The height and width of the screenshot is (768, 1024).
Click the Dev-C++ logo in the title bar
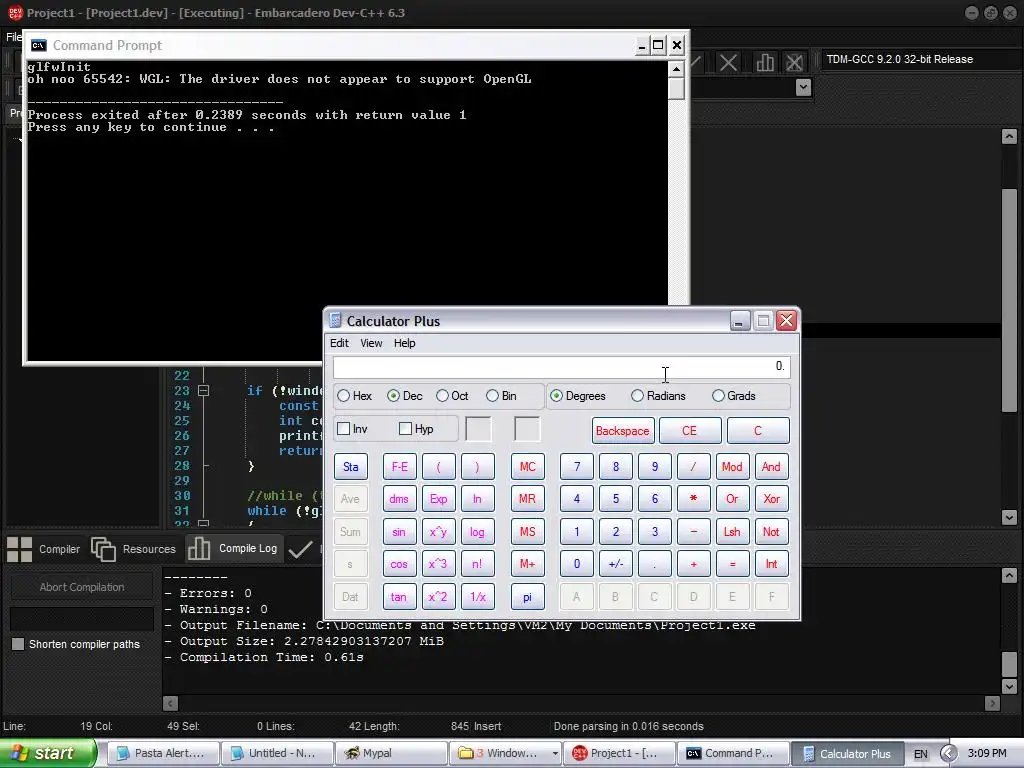click(14, 12)
